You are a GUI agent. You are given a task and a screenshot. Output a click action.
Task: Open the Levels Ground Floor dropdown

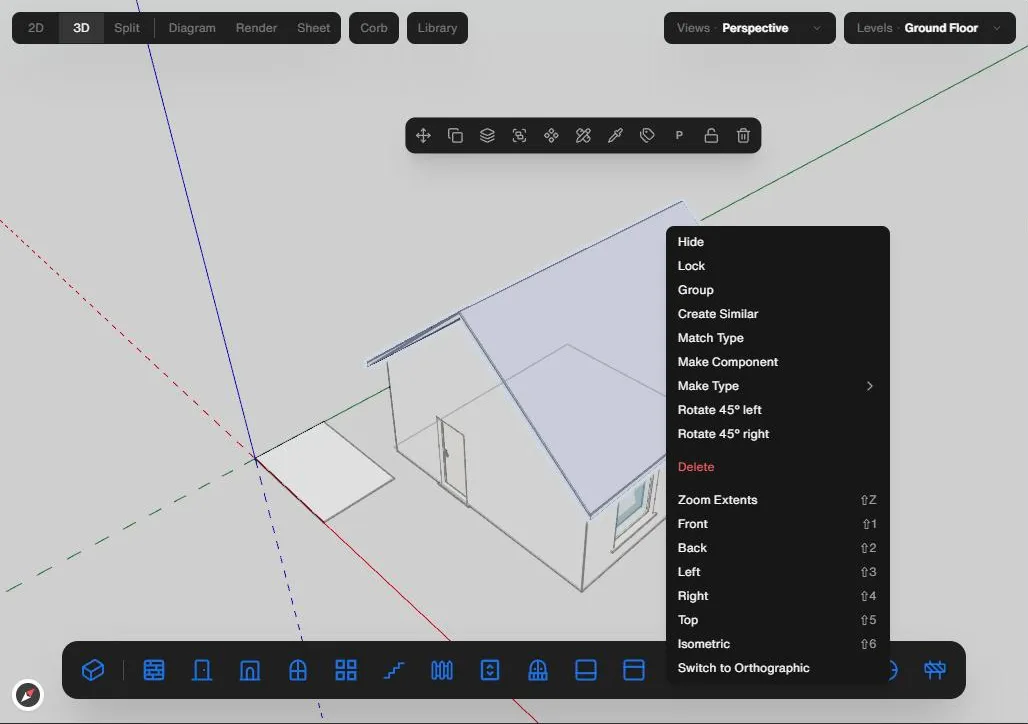(930, 28)
